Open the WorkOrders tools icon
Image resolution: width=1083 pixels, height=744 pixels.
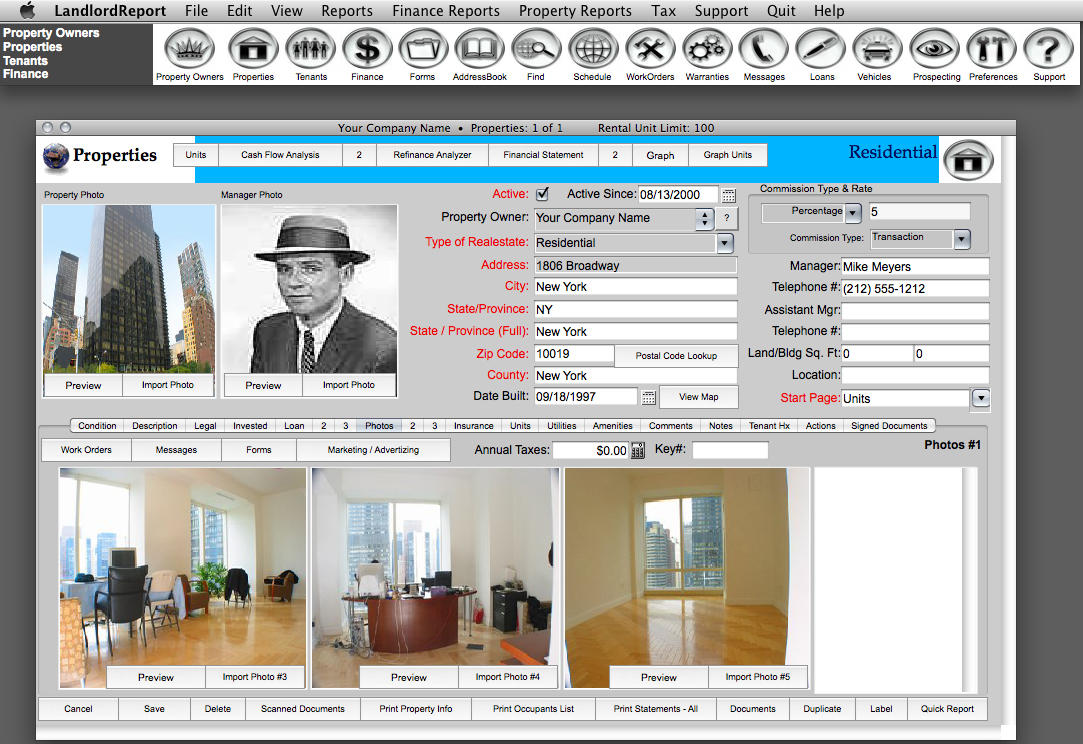coord(650,49)
